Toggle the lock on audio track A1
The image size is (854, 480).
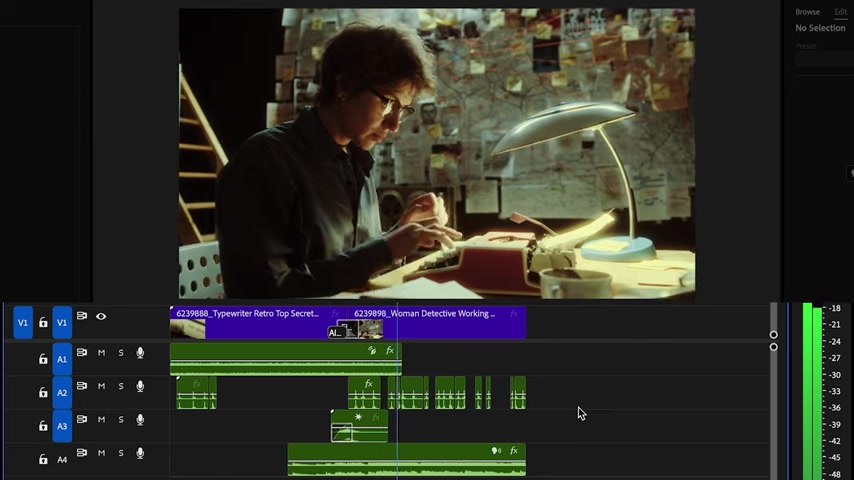pos(43,359)
